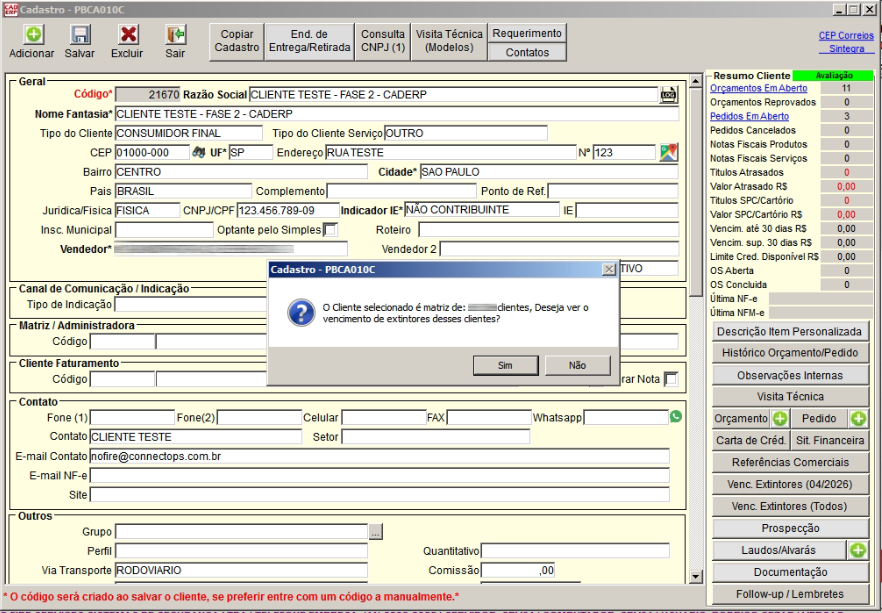Open Histórico Orçamento/Pedido
882x613 pixels.
pos(790,353)
